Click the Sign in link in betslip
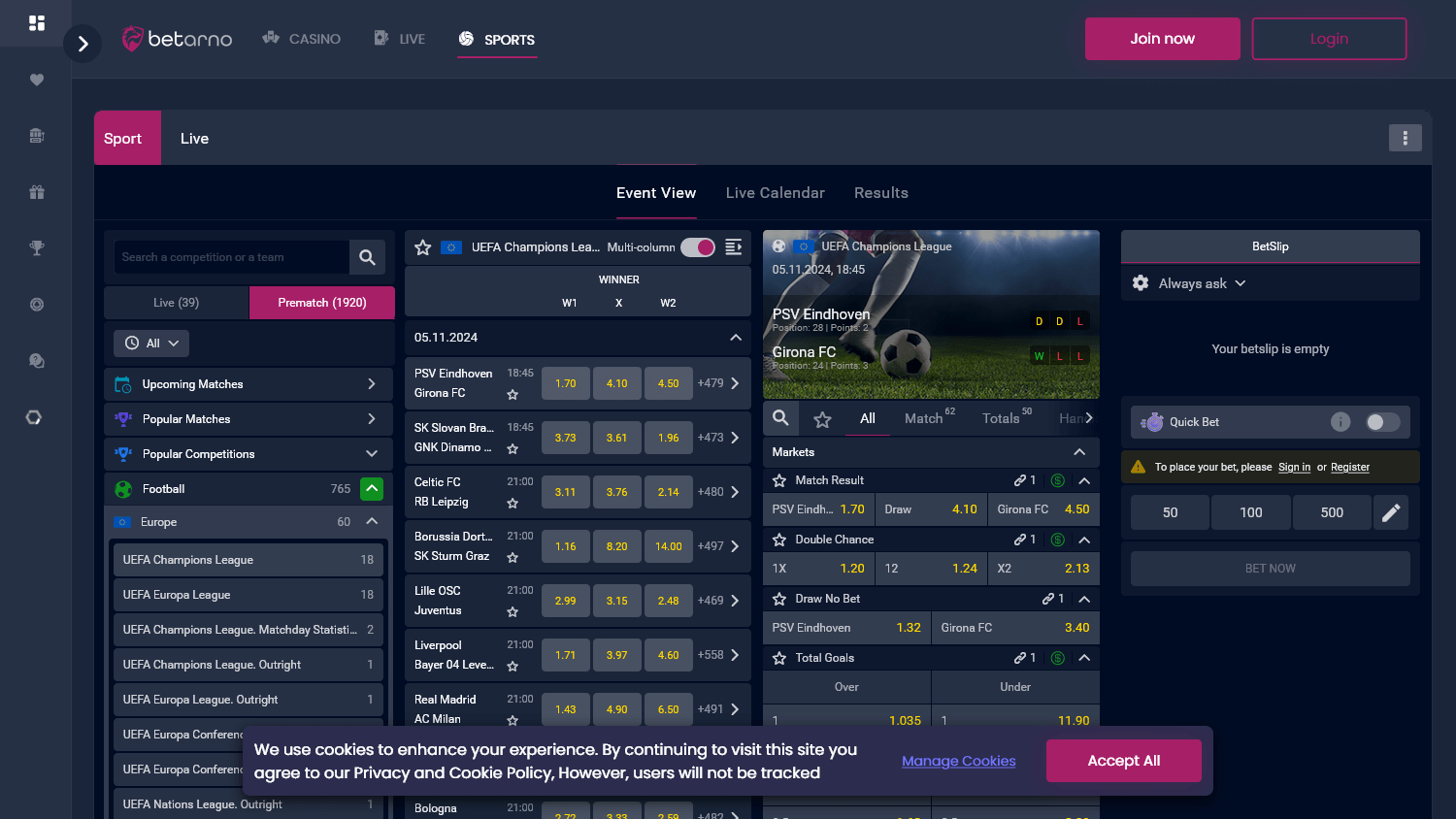Viewport: 1456px width, 819px height. [x=1294, y=468]
